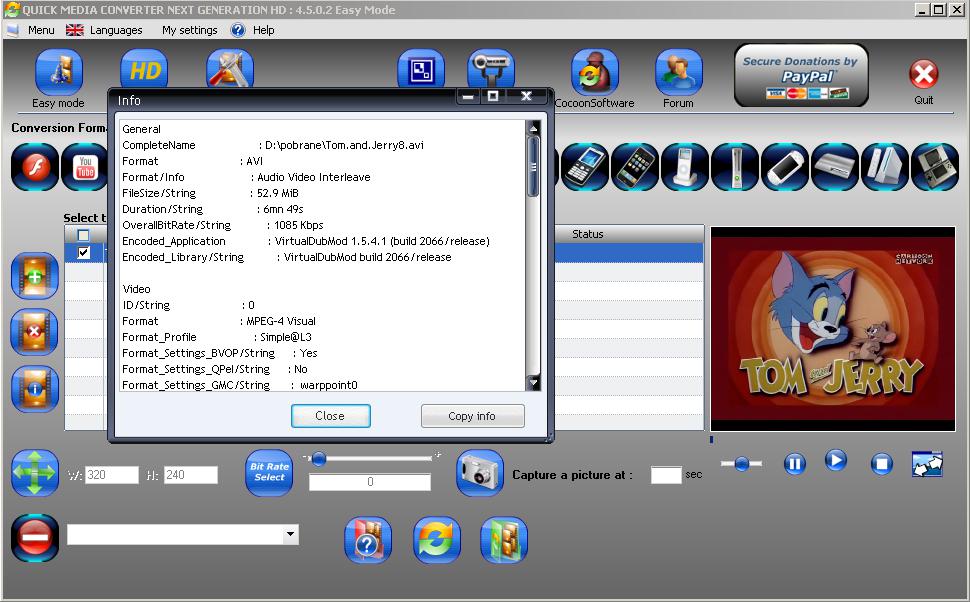Click the red no-entry stop icon
Viewport: 970px width, 602px height.
click(35, 538)
